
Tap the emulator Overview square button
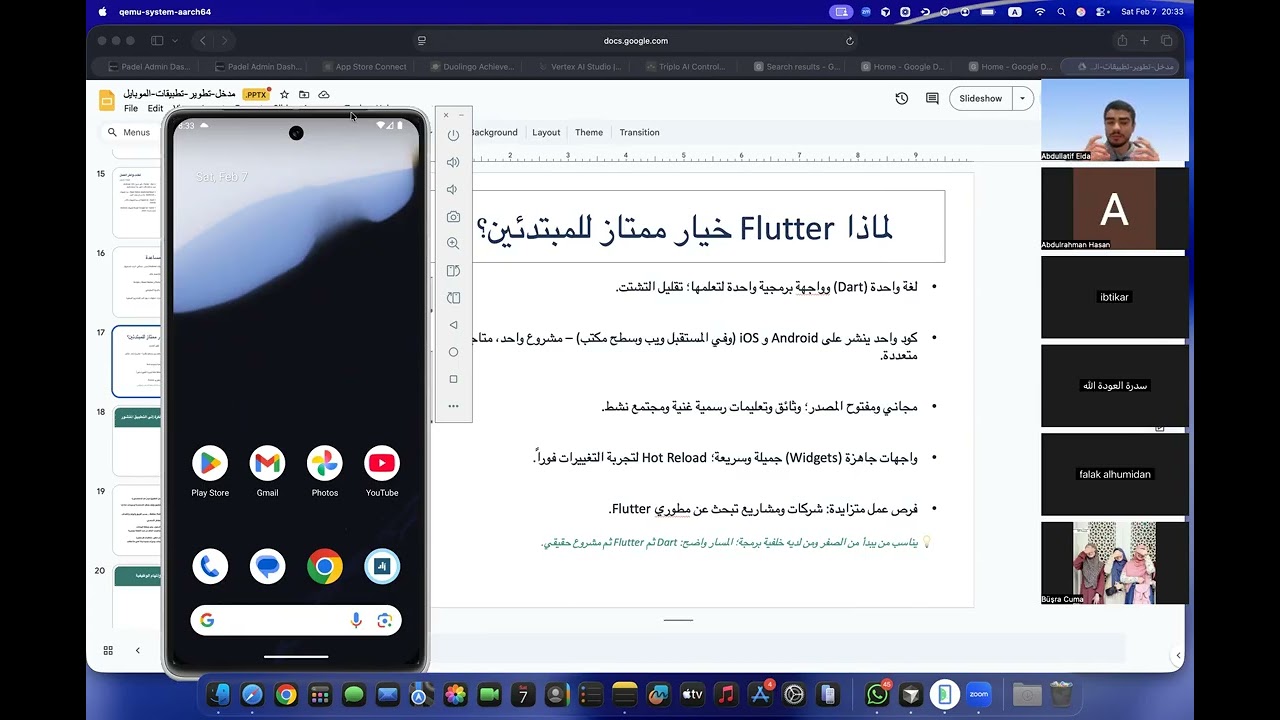tap(453, 379)
